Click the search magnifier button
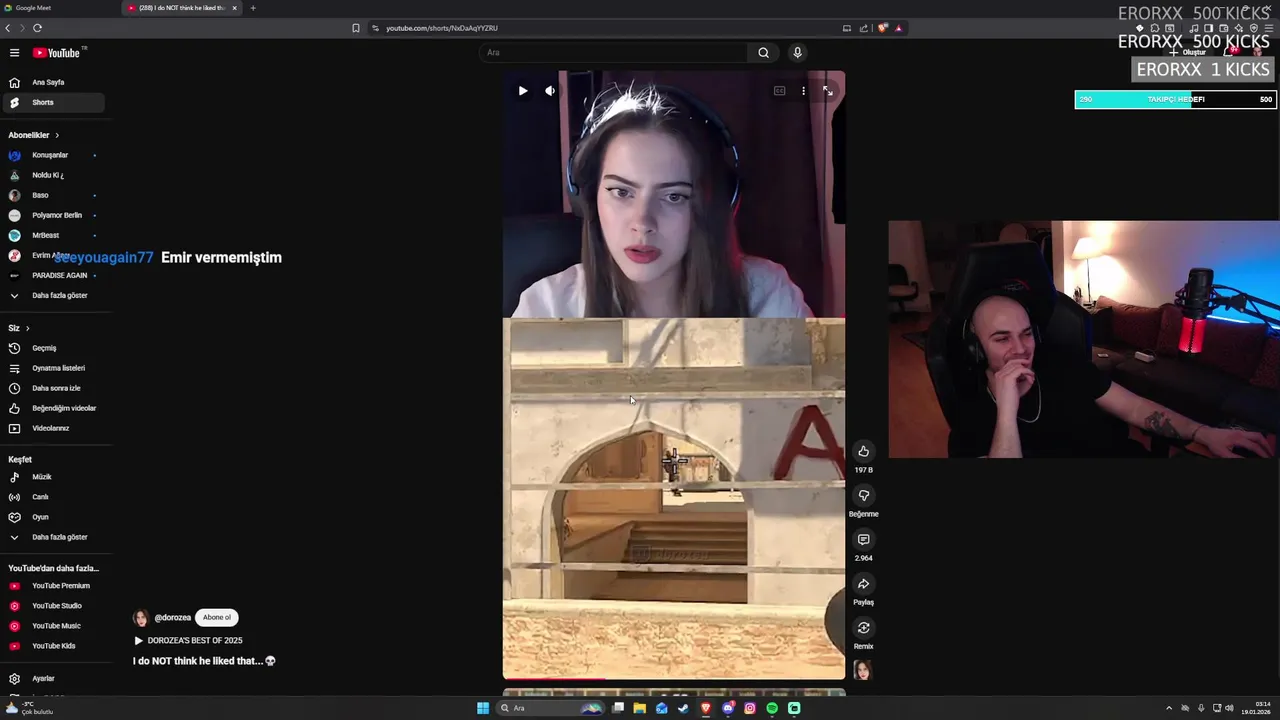This screenshot has width=1280, height=720. pyautogui.click(x=763, y=52)
